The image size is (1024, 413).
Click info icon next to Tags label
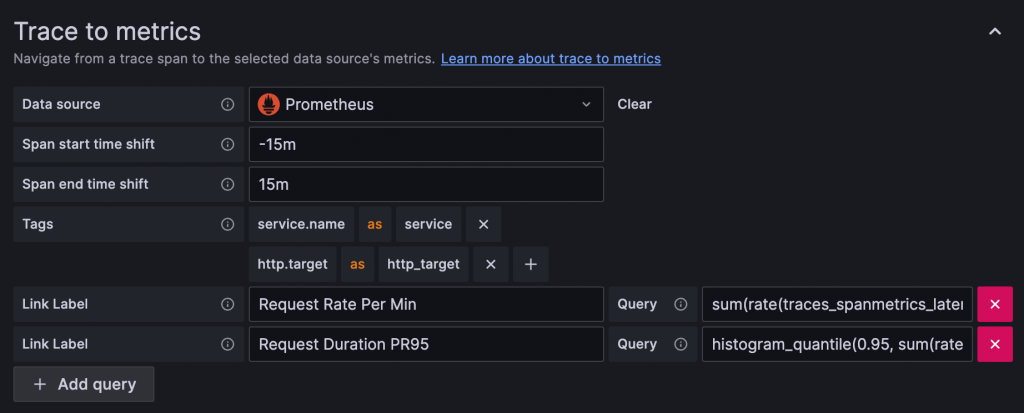click(x=227, y=224)
